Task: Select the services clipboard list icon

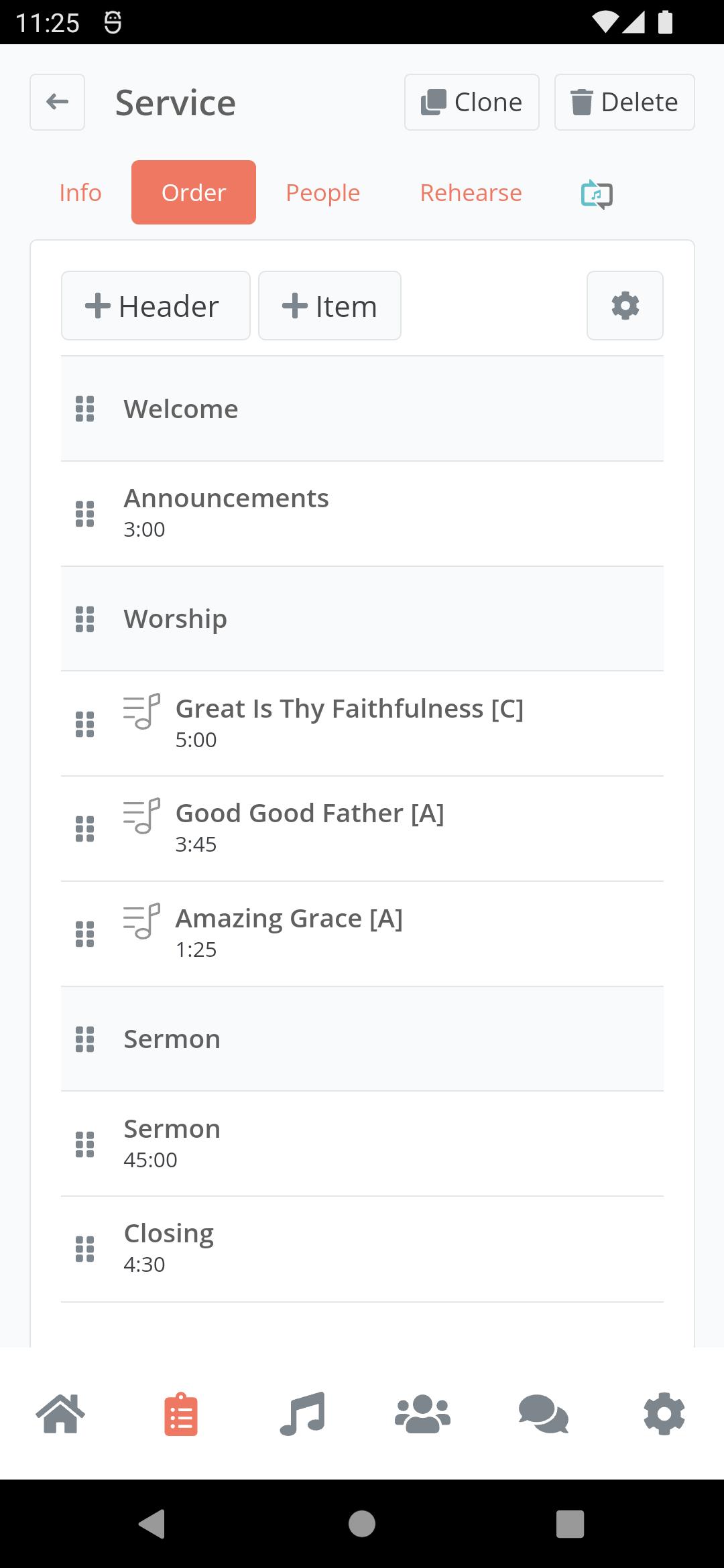Action: point(181,1415)
